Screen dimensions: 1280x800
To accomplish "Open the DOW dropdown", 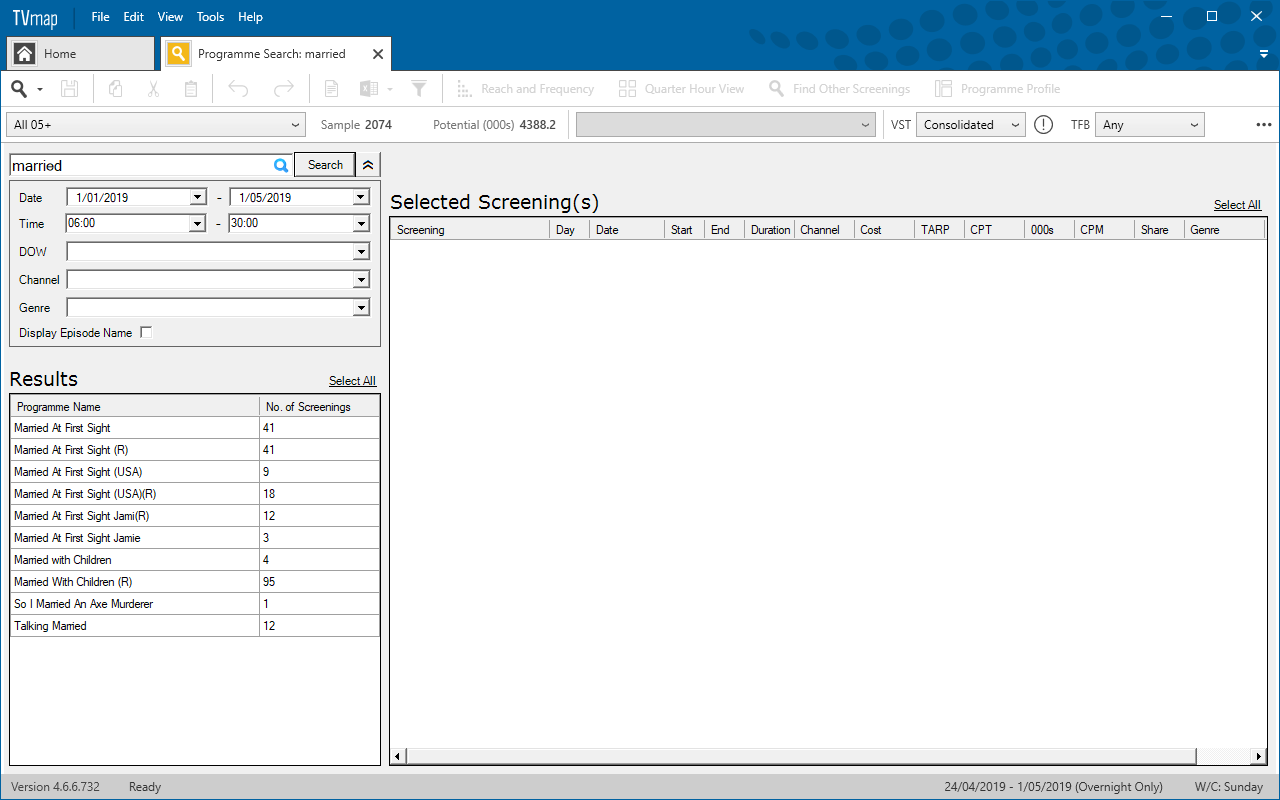I will click(360, 251).
